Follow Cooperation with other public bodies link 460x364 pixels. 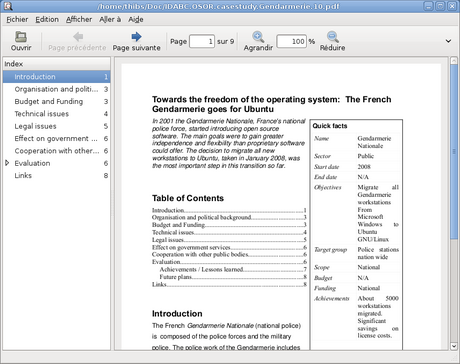point(229,254)
